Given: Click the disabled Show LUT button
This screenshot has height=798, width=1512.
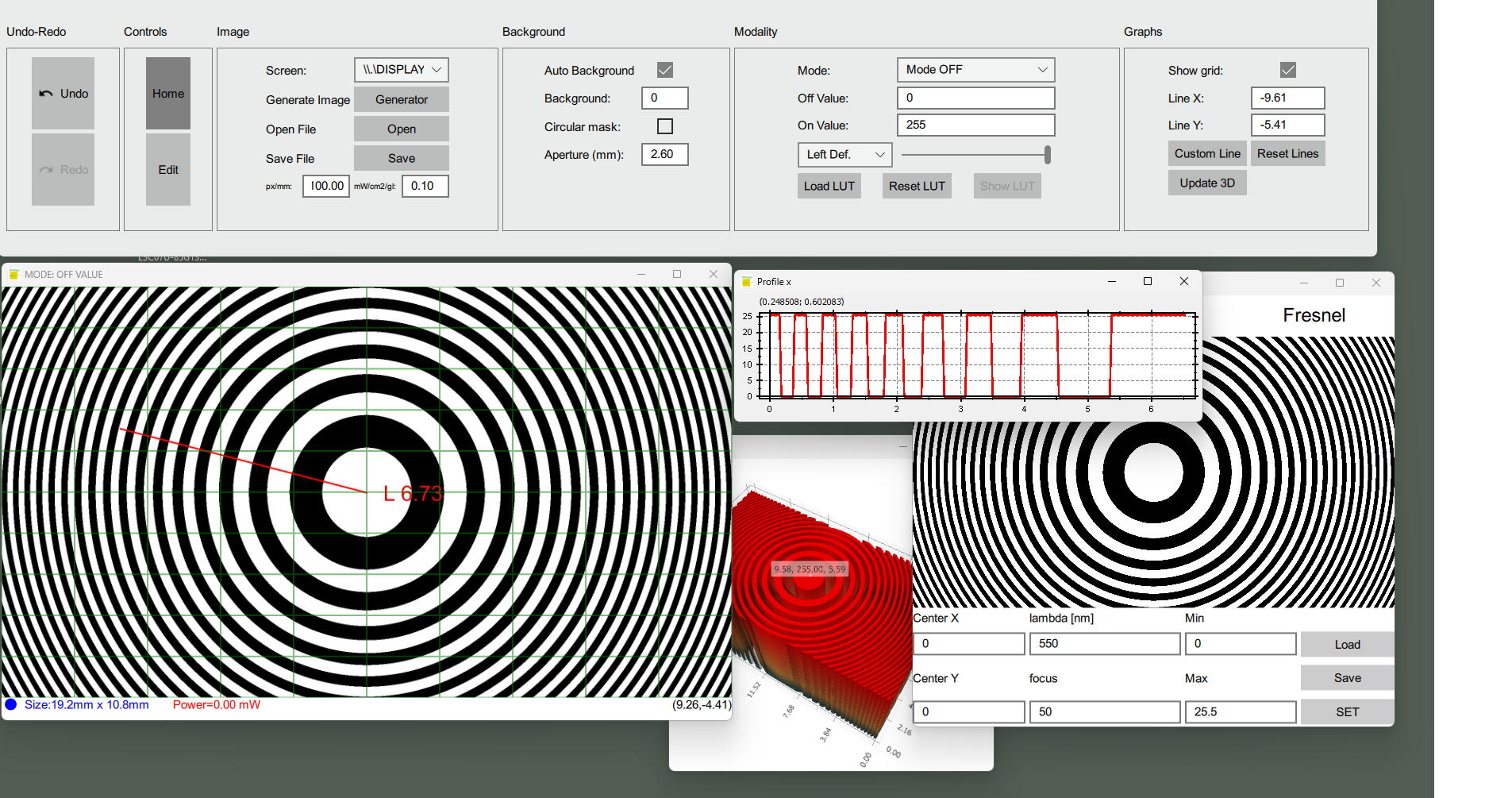Looking at the screenshot, I should pyautogui.click(x=1007, y=186).
